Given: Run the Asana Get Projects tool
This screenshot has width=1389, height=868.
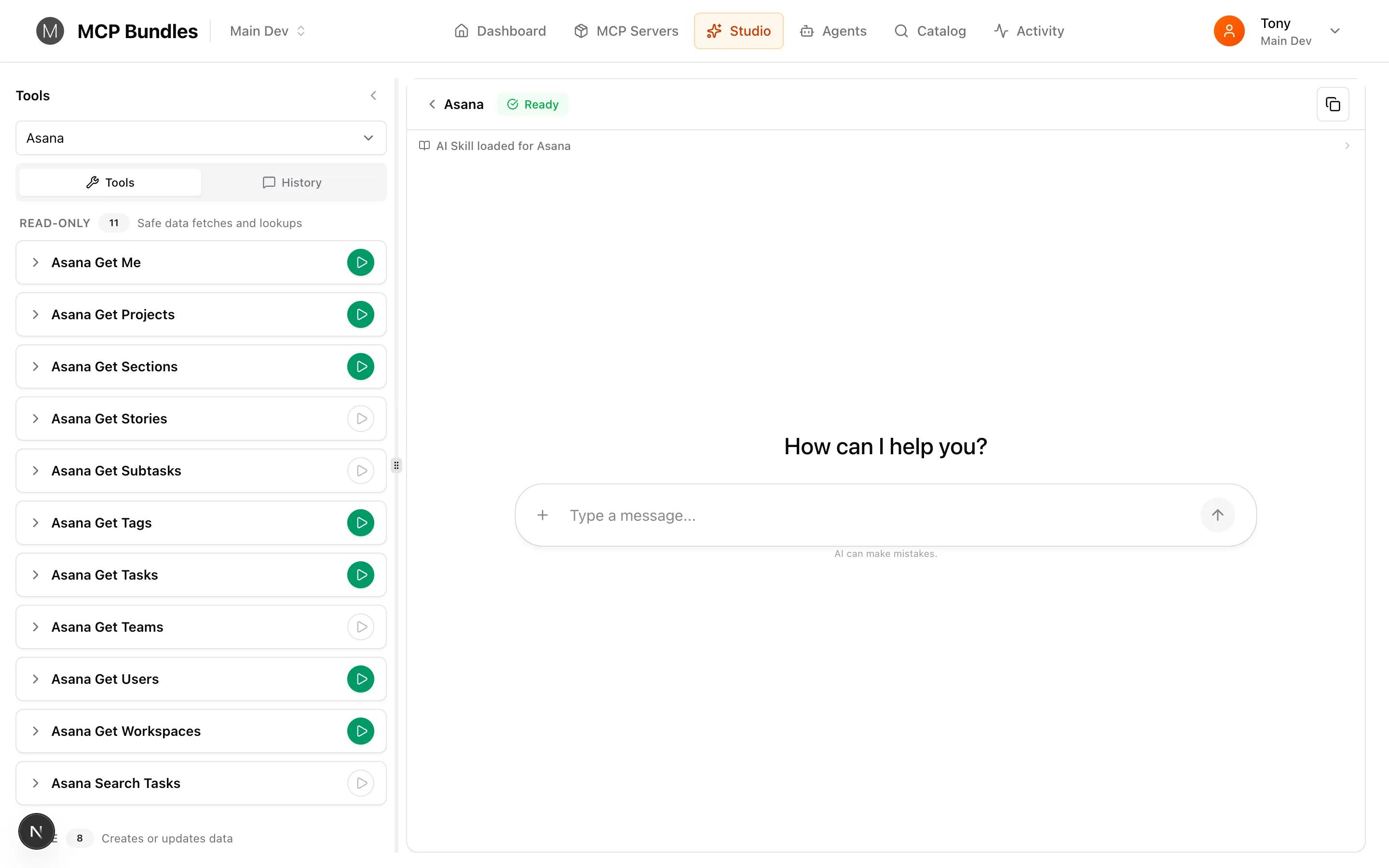Looking at the screenshot, I should point(360,314).
